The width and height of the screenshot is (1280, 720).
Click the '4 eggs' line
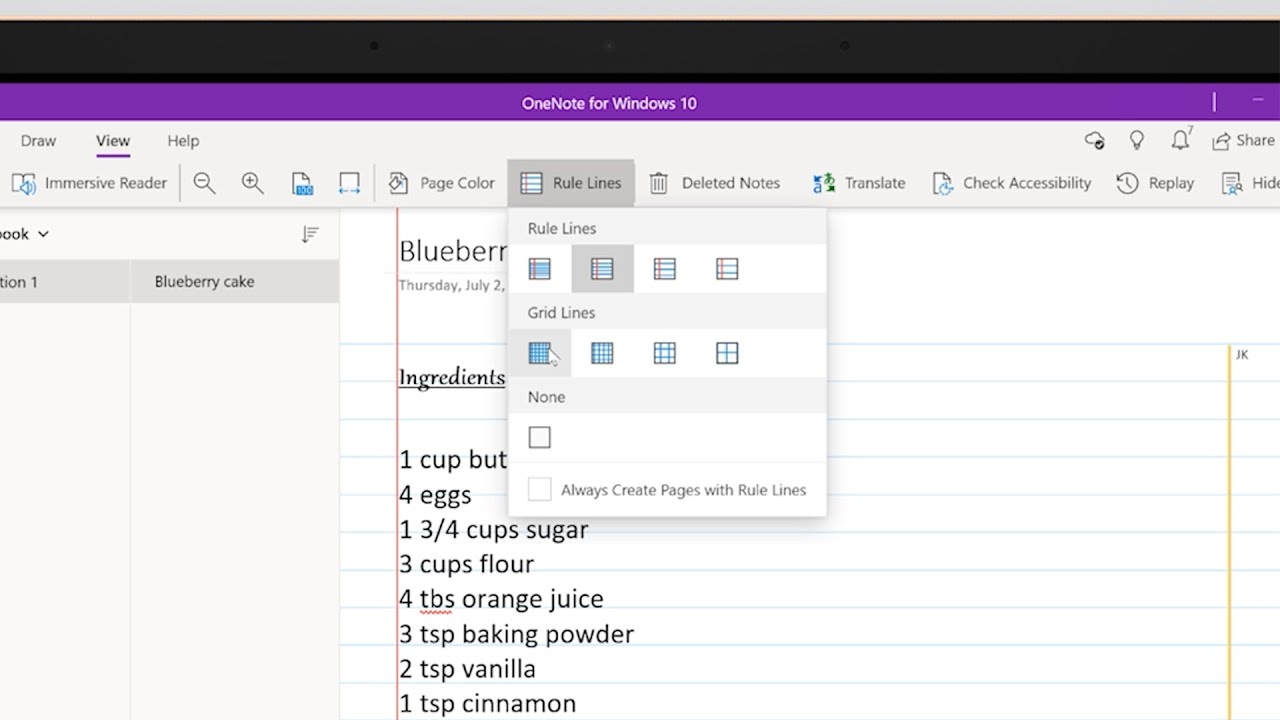point(435,495)
